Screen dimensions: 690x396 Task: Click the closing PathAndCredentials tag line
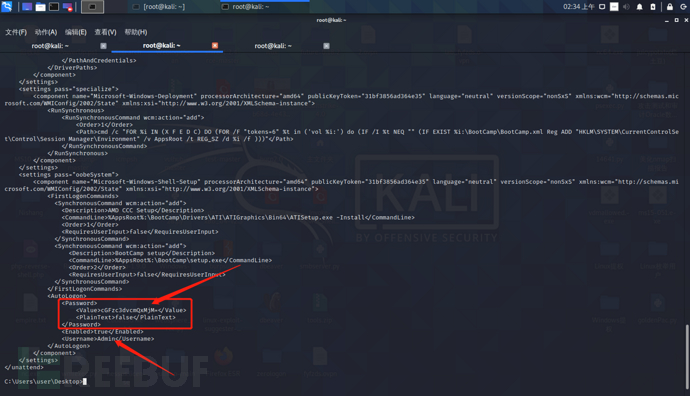tap(99, 60)
